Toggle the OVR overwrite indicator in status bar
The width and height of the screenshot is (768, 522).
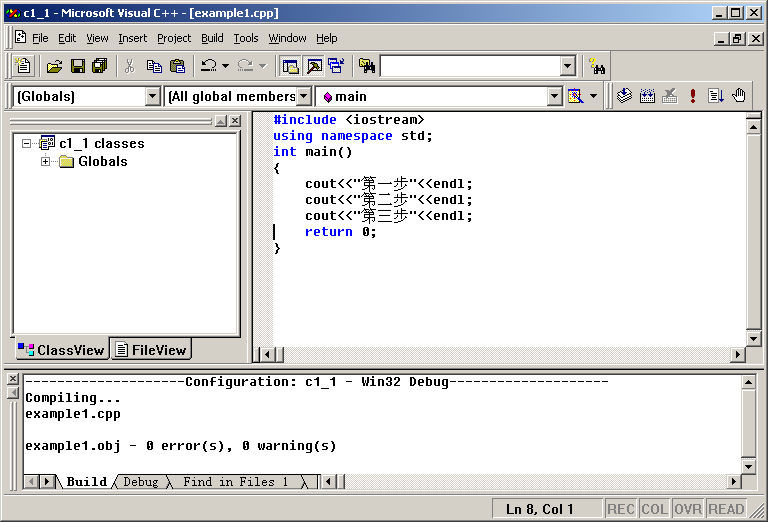[686, 509]
